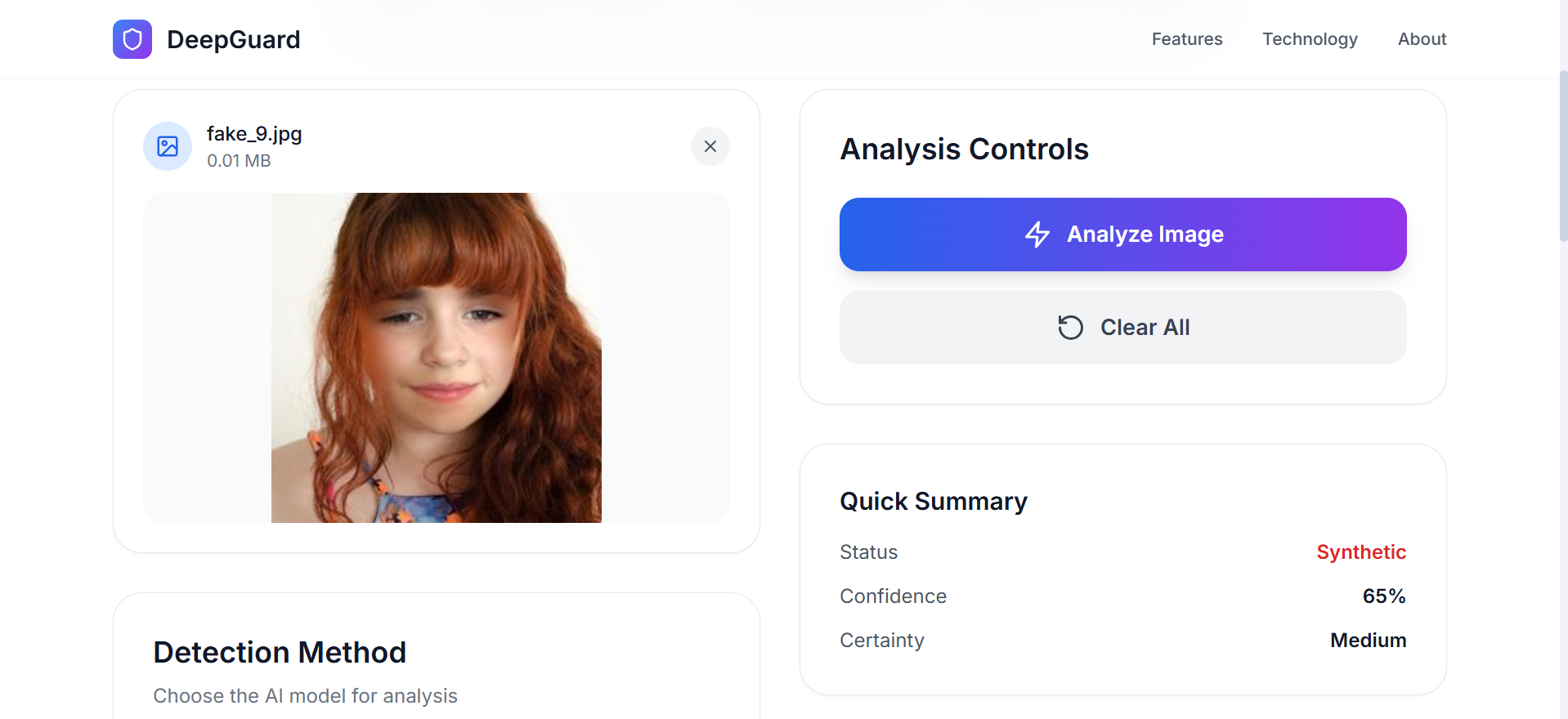Click the 65% confidence value

click(x=1384, y=596)
